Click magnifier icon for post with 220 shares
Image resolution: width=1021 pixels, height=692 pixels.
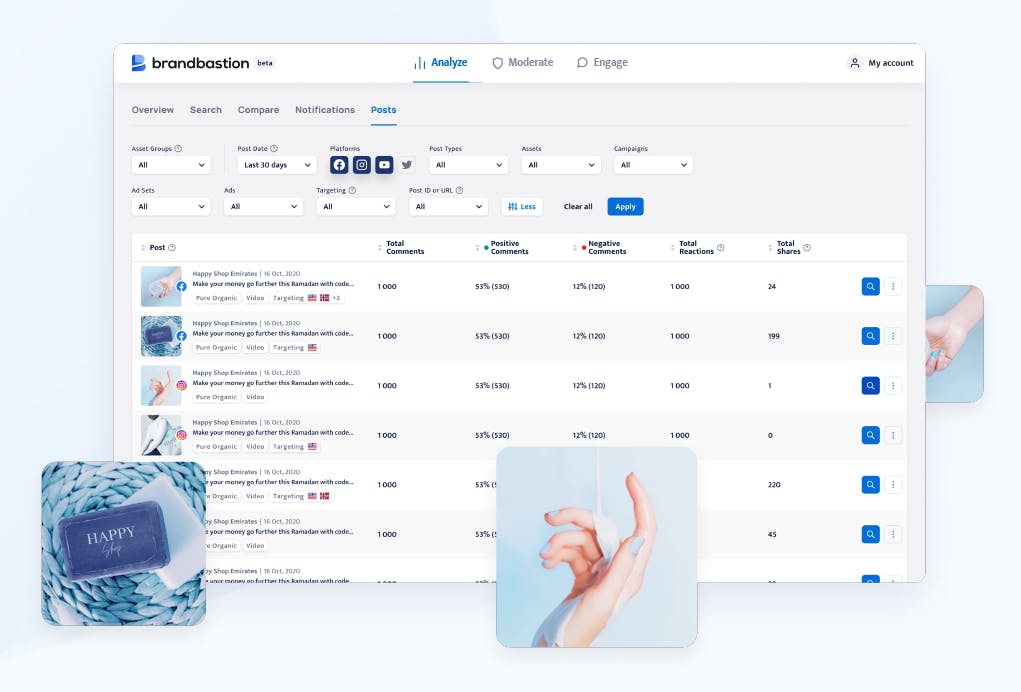871,484
